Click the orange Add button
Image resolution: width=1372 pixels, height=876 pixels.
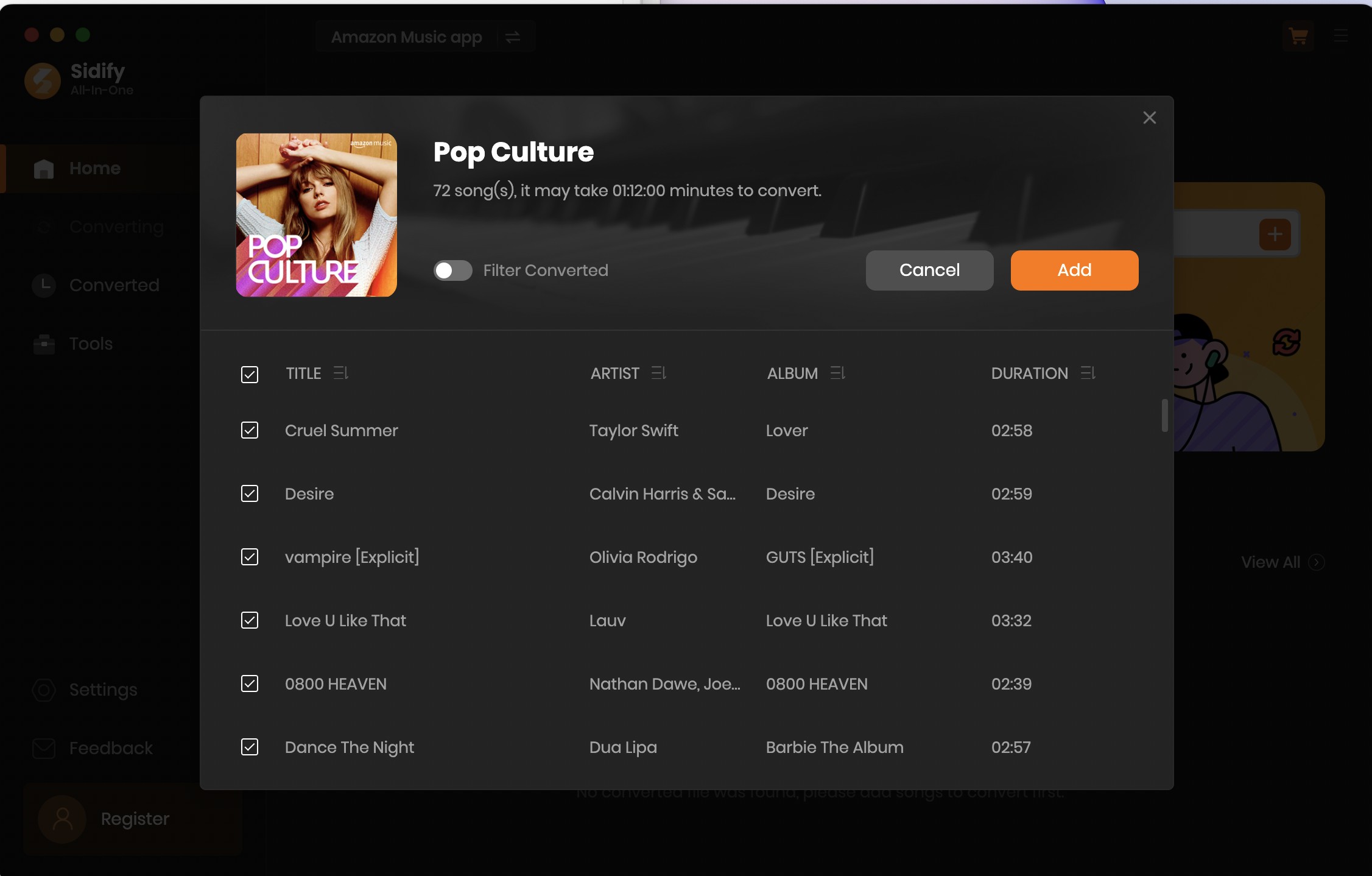click(x=1074, y=270)
